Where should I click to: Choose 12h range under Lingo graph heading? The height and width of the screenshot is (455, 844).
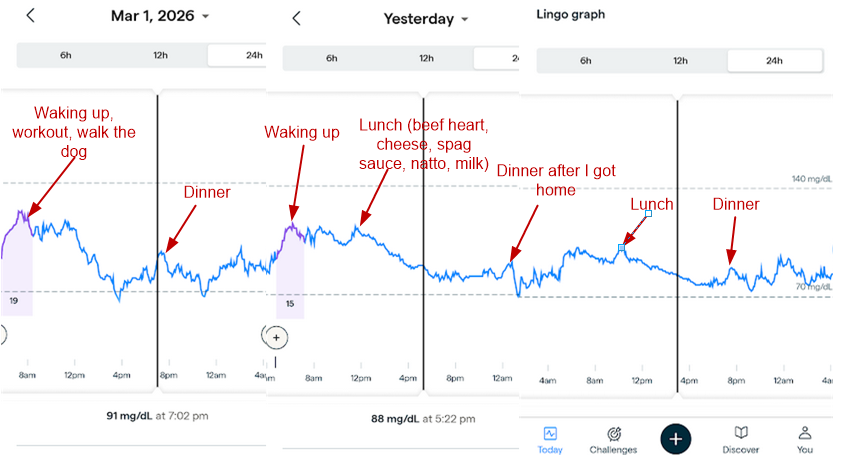click(x=680, y=60)
